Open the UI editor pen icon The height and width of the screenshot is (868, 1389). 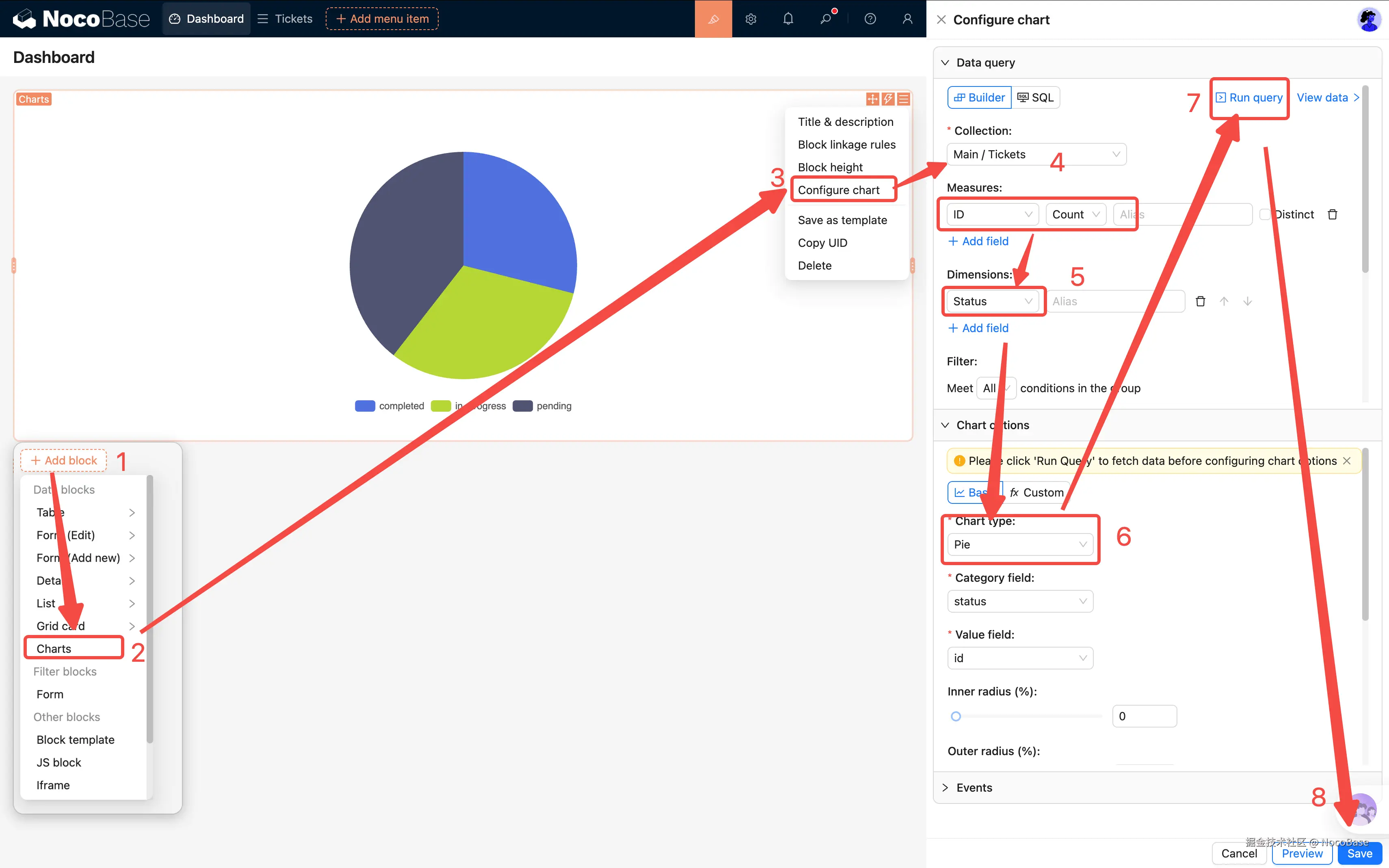click(x=713, y=18)
